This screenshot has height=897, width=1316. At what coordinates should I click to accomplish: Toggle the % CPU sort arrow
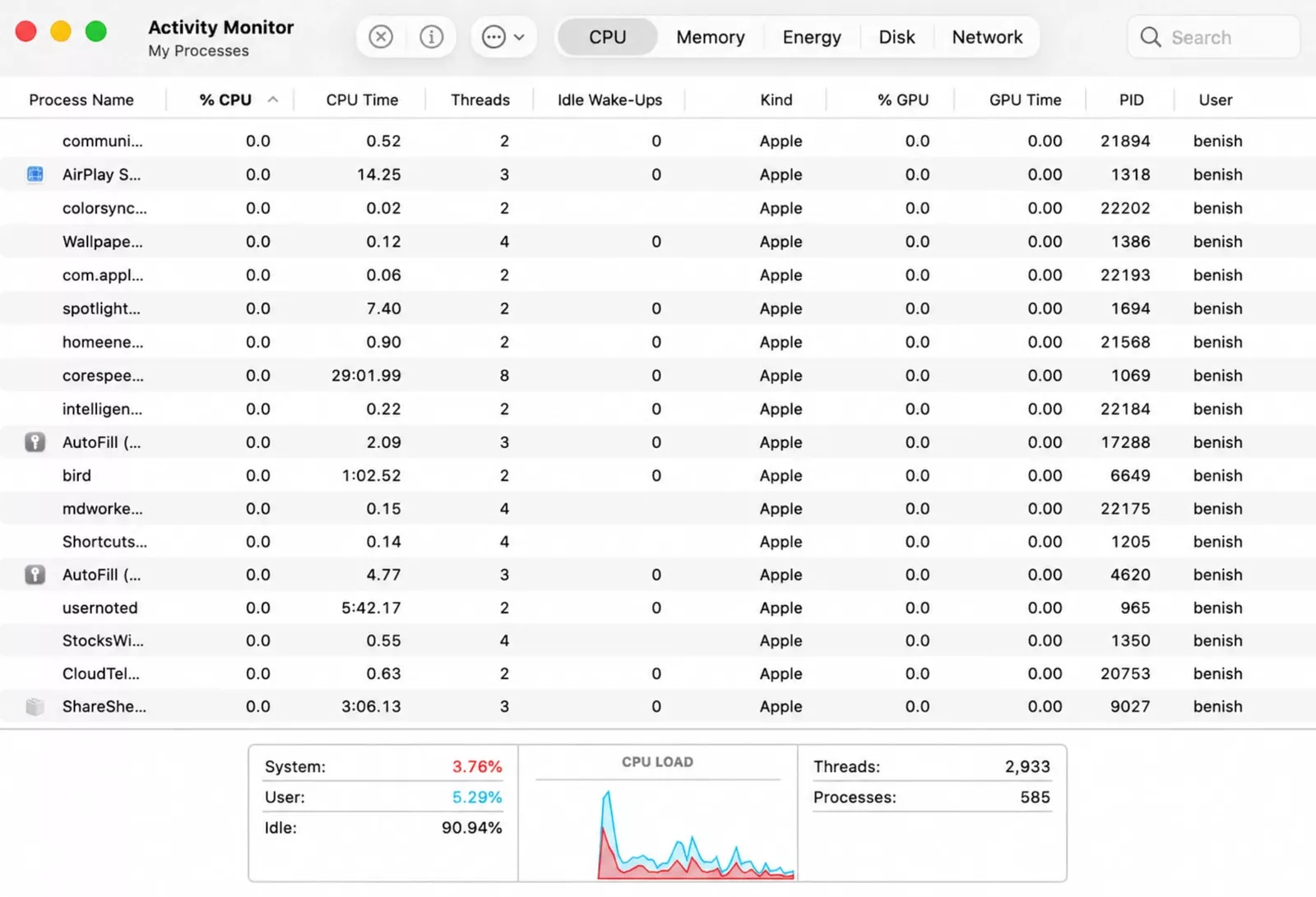pyautogui.click(x=273, y=99)
